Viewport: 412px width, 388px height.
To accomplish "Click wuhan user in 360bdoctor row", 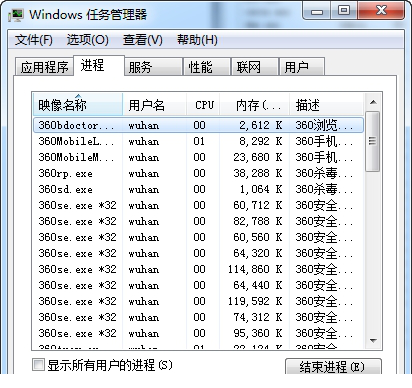I will (144, 125).
